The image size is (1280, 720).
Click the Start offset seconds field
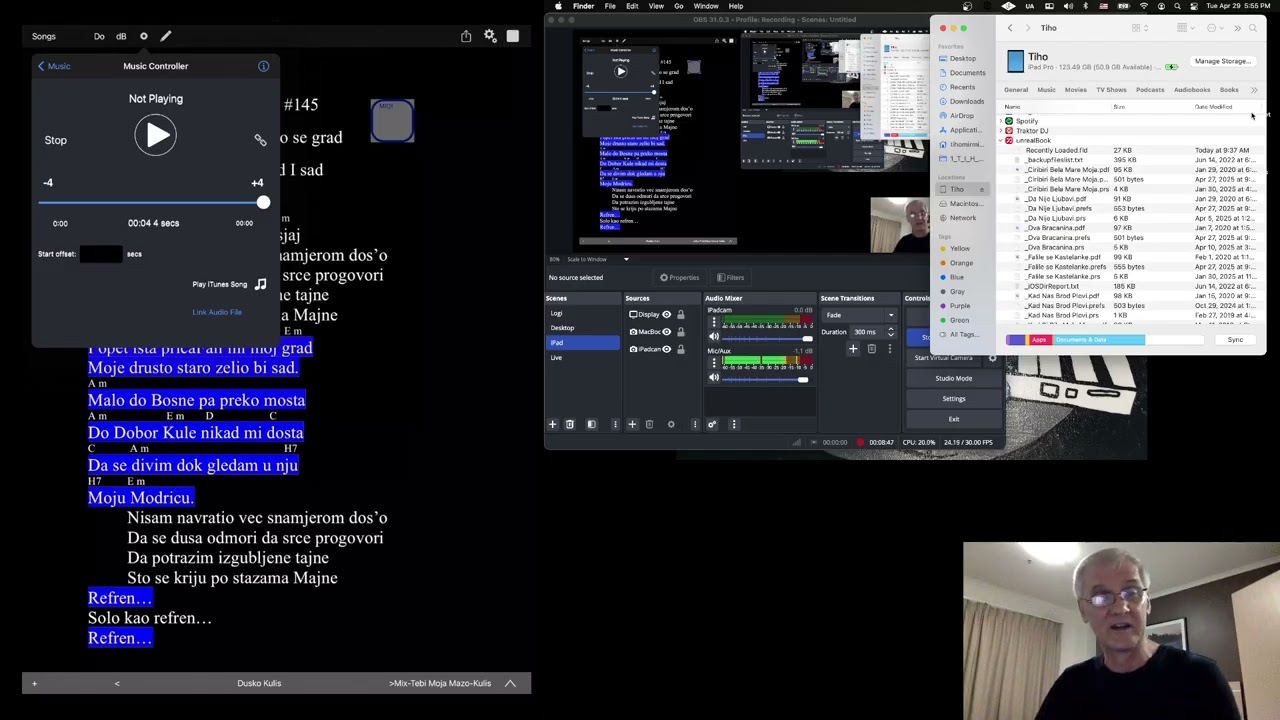pos(101,254)
